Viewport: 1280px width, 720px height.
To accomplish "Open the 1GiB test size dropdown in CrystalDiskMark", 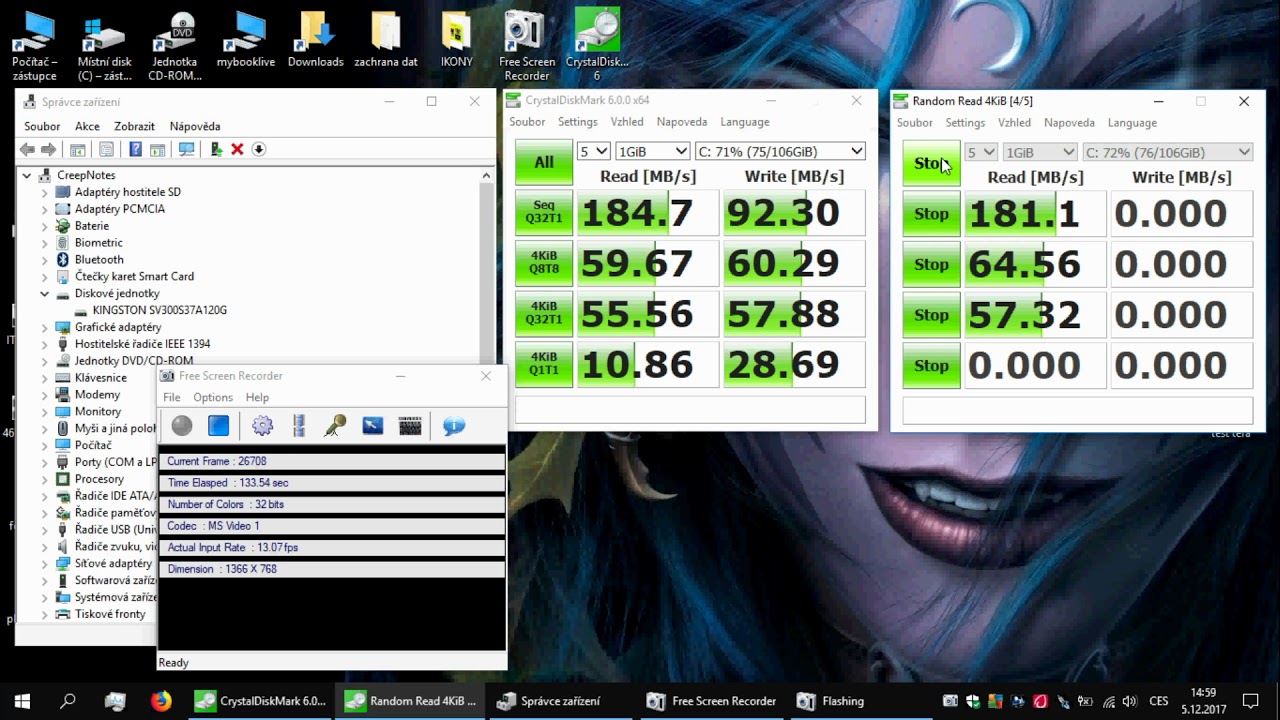I will tap(653, 151).
